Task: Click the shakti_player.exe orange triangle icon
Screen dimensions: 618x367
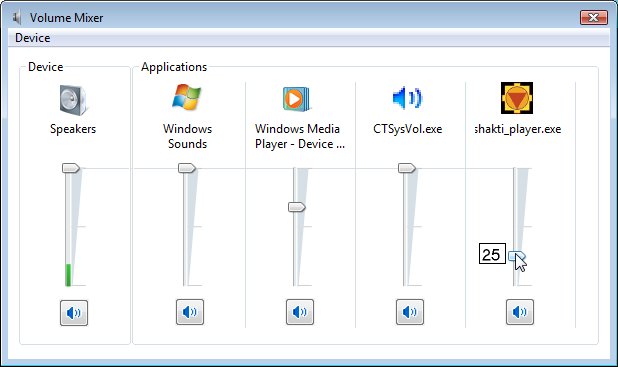Action: 517,98
